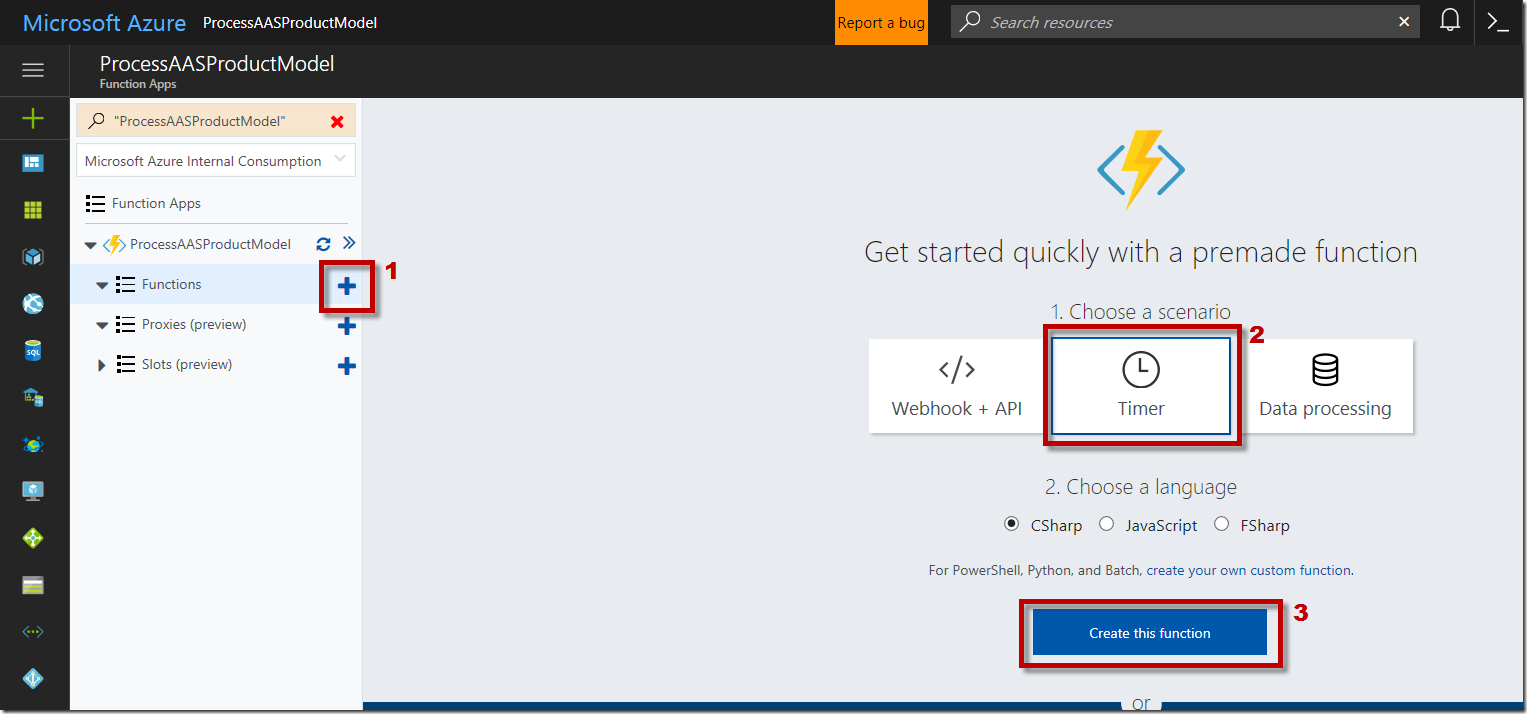This screenshot has width=1527, height=714.
Task: Launch Cloud Shell from the top bar
Action: coord(1498,22)
